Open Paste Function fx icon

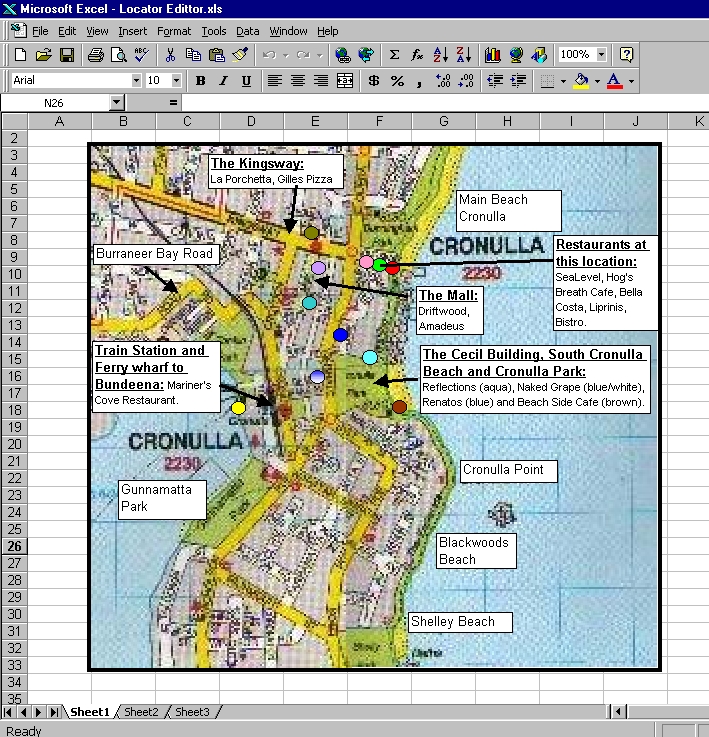coord(417,55)
